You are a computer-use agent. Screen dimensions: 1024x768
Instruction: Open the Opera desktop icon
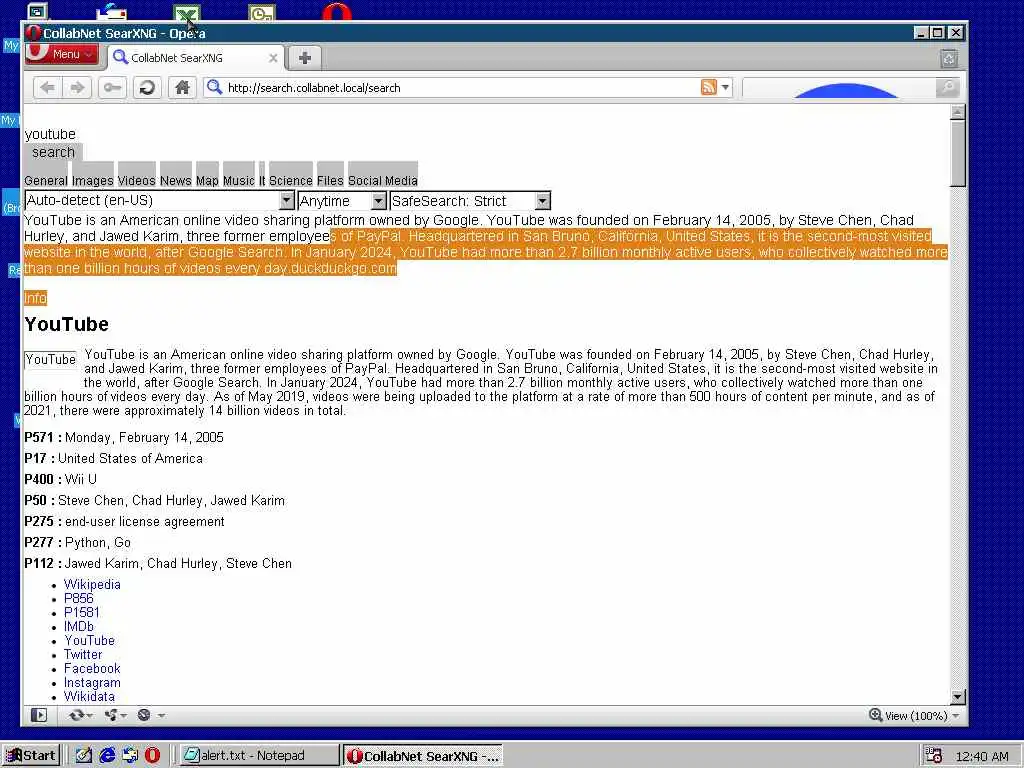point(337,12)
